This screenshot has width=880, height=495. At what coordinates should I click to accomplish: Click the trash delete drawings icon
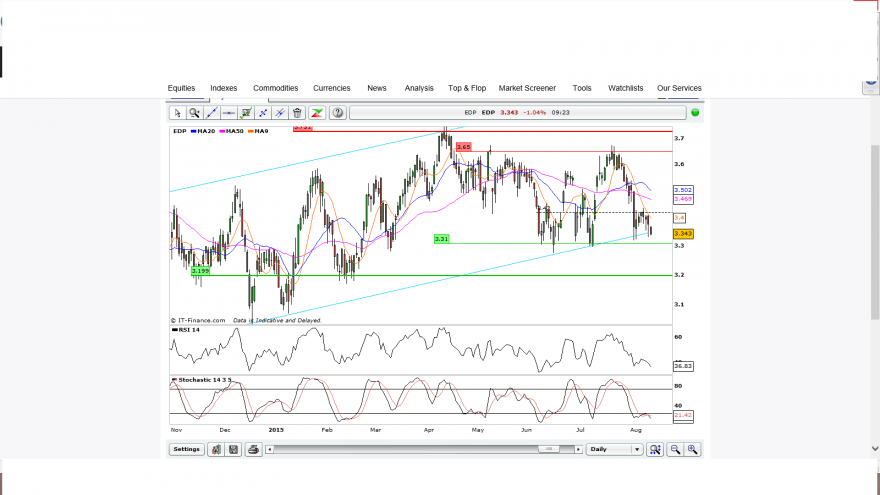297,113
